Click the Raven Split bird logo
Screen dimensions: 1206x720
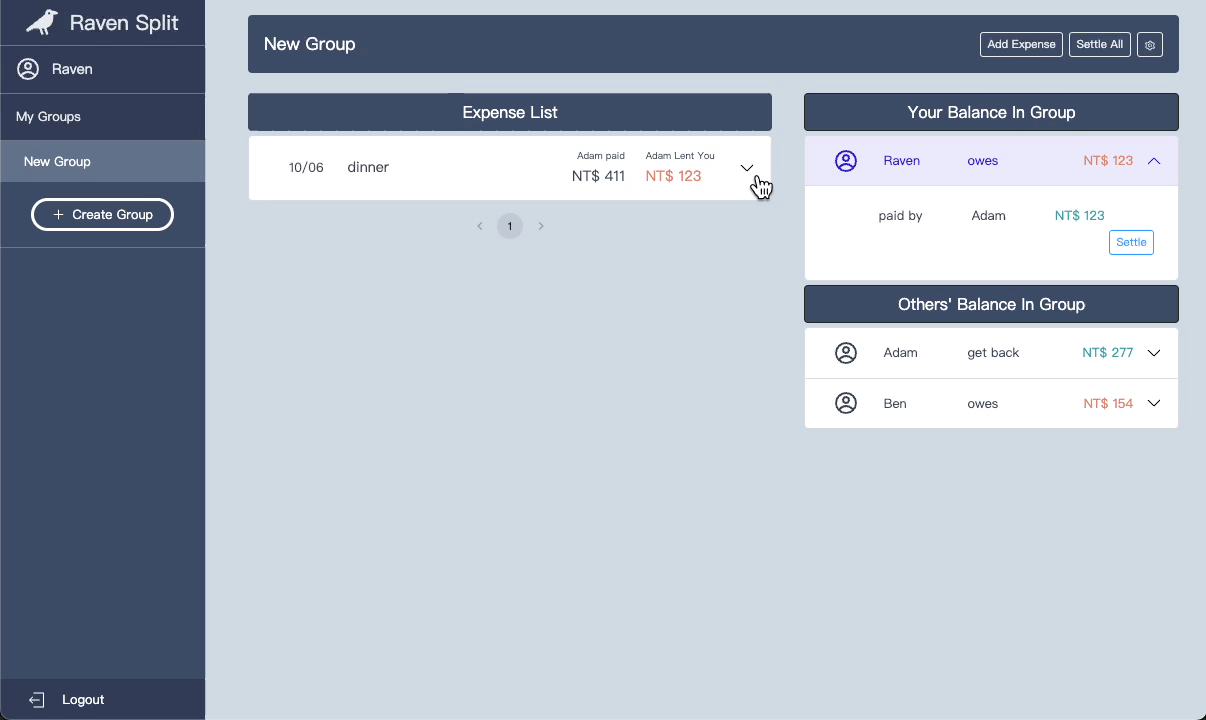(41, 22)
